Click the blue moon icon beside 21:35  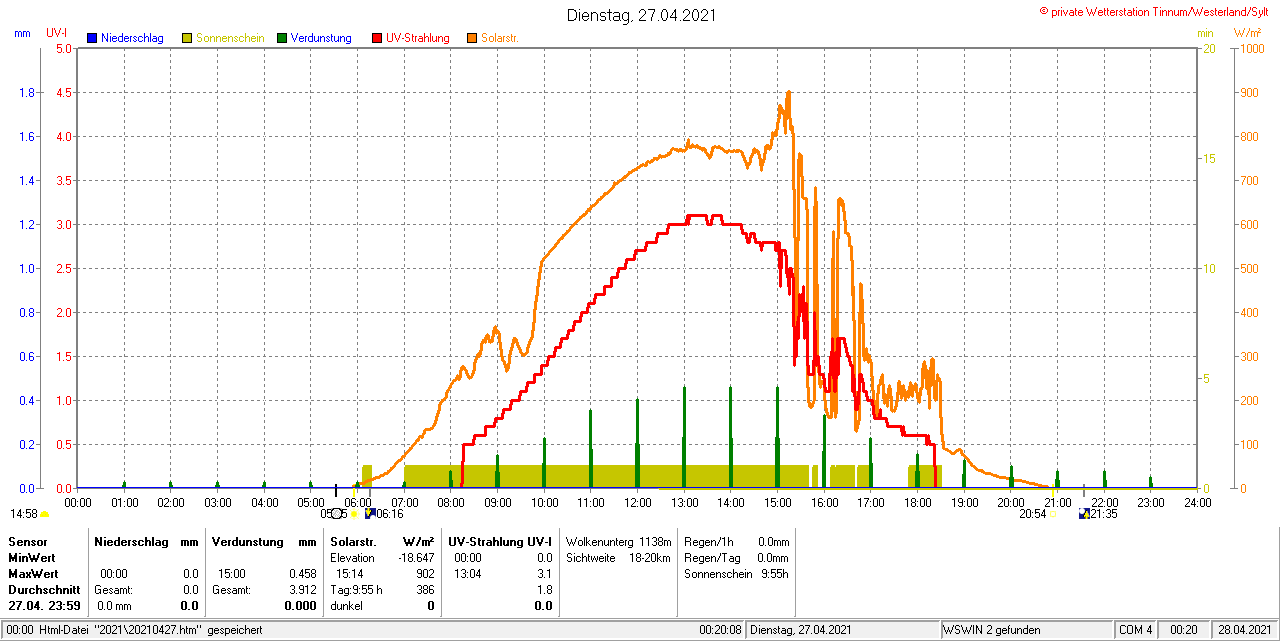coord(1083,514)
